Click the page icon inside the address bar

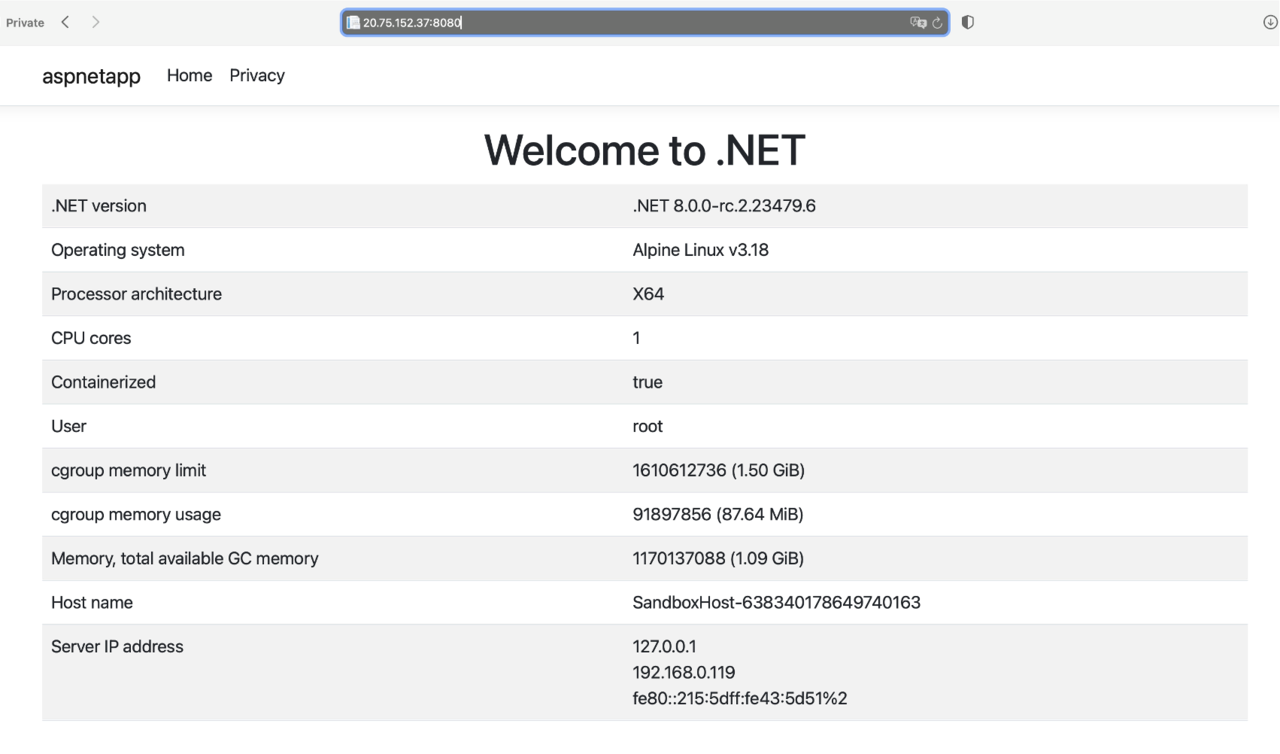(351, 21)
